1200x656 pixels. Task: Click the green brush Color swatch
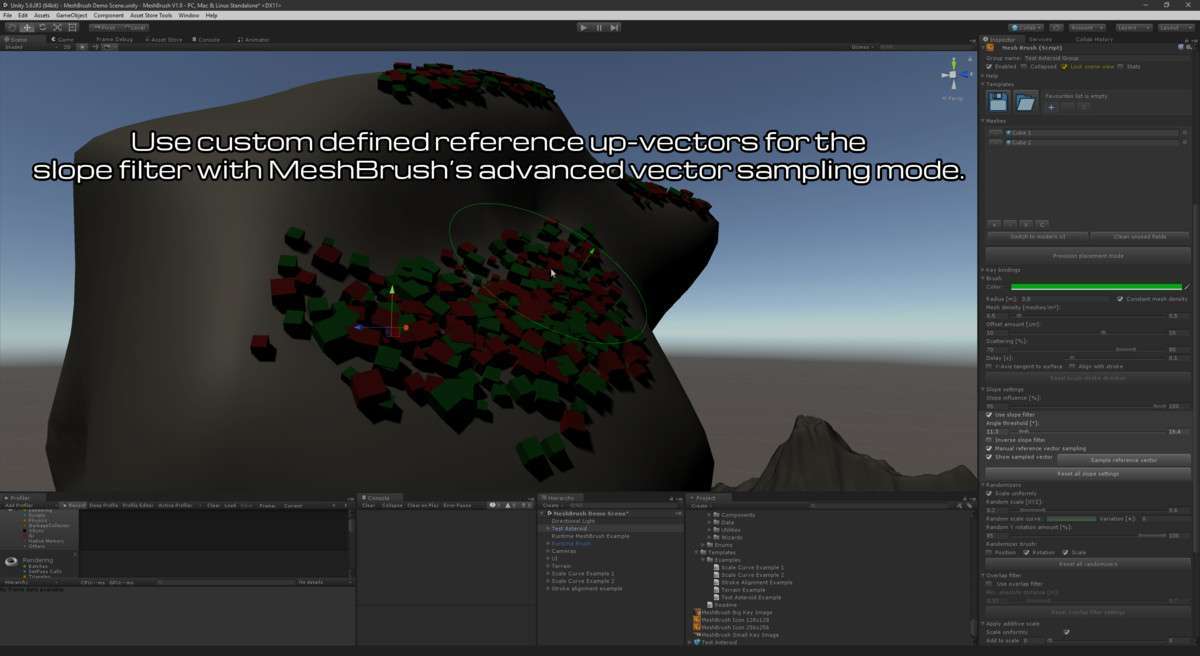click(1097, 287)
